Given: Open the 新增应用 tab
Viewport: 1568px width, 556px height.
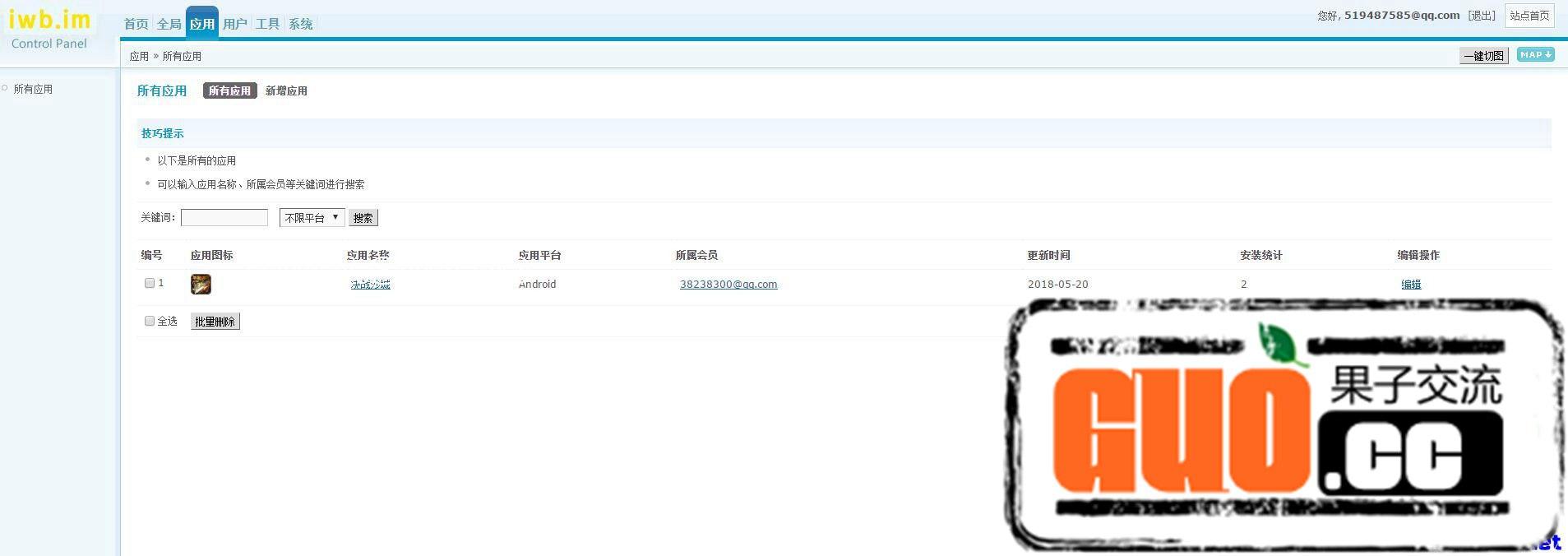Looking at the screenshot, I should tap(286, 90).
